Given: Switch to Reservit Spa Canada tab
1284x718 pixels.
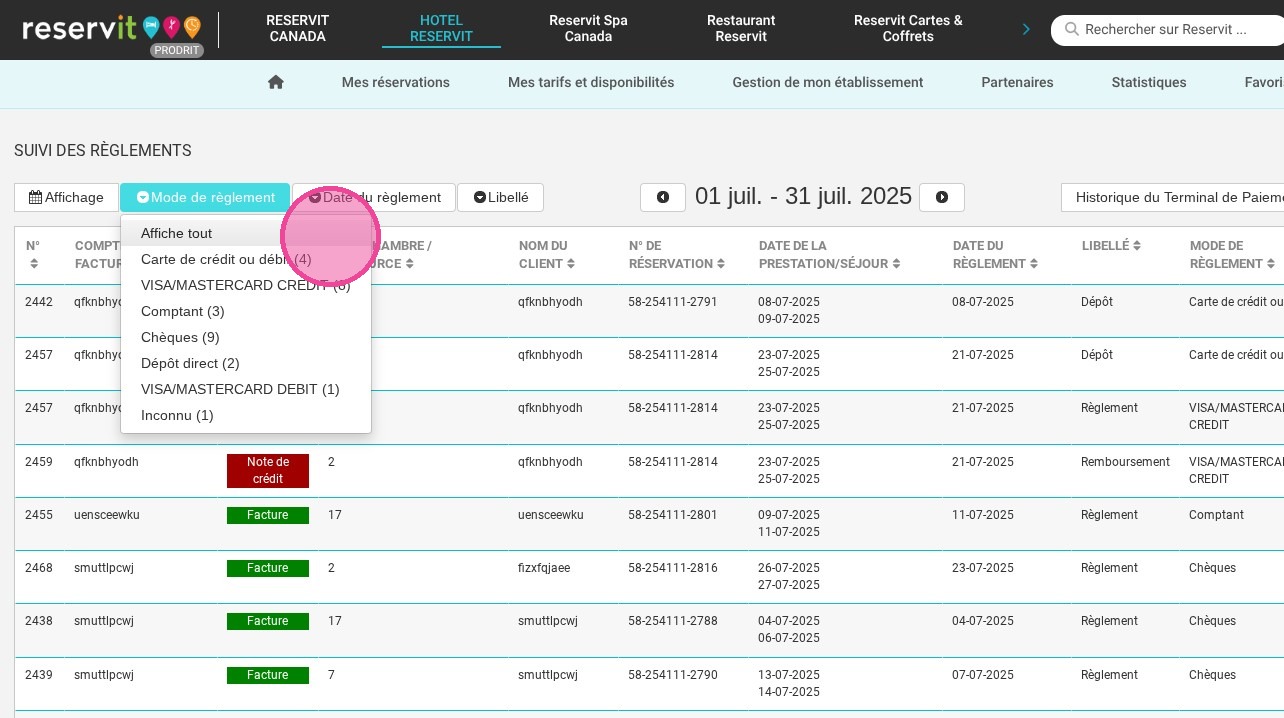Looking at the screenshot, I should [x=588, y=28].
